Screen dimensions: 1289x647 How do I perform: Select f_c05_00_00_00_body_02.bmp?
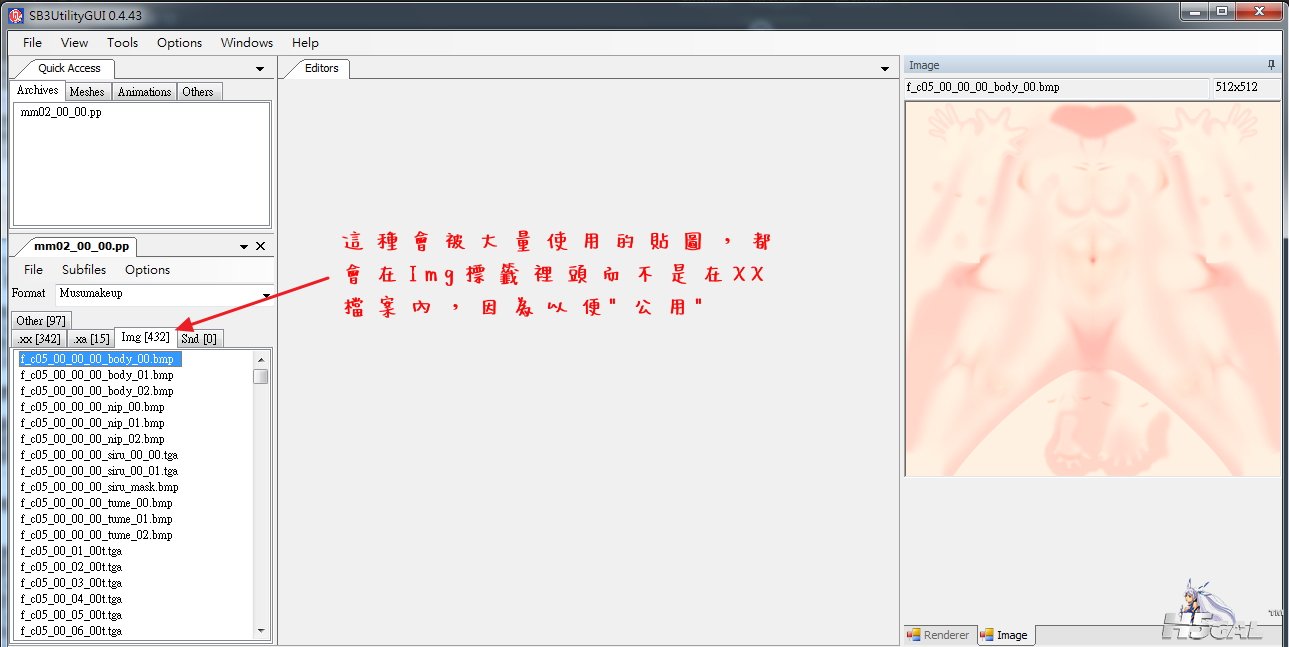coord(96,391)
